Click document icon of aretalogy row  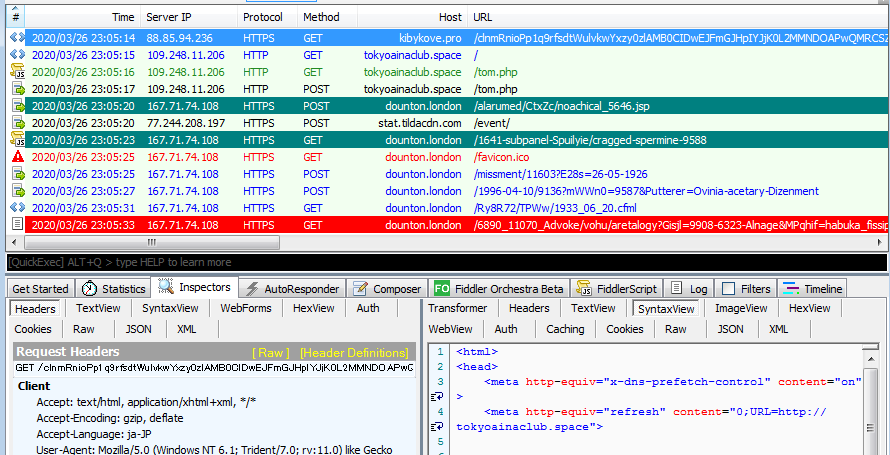coord(18,225)
